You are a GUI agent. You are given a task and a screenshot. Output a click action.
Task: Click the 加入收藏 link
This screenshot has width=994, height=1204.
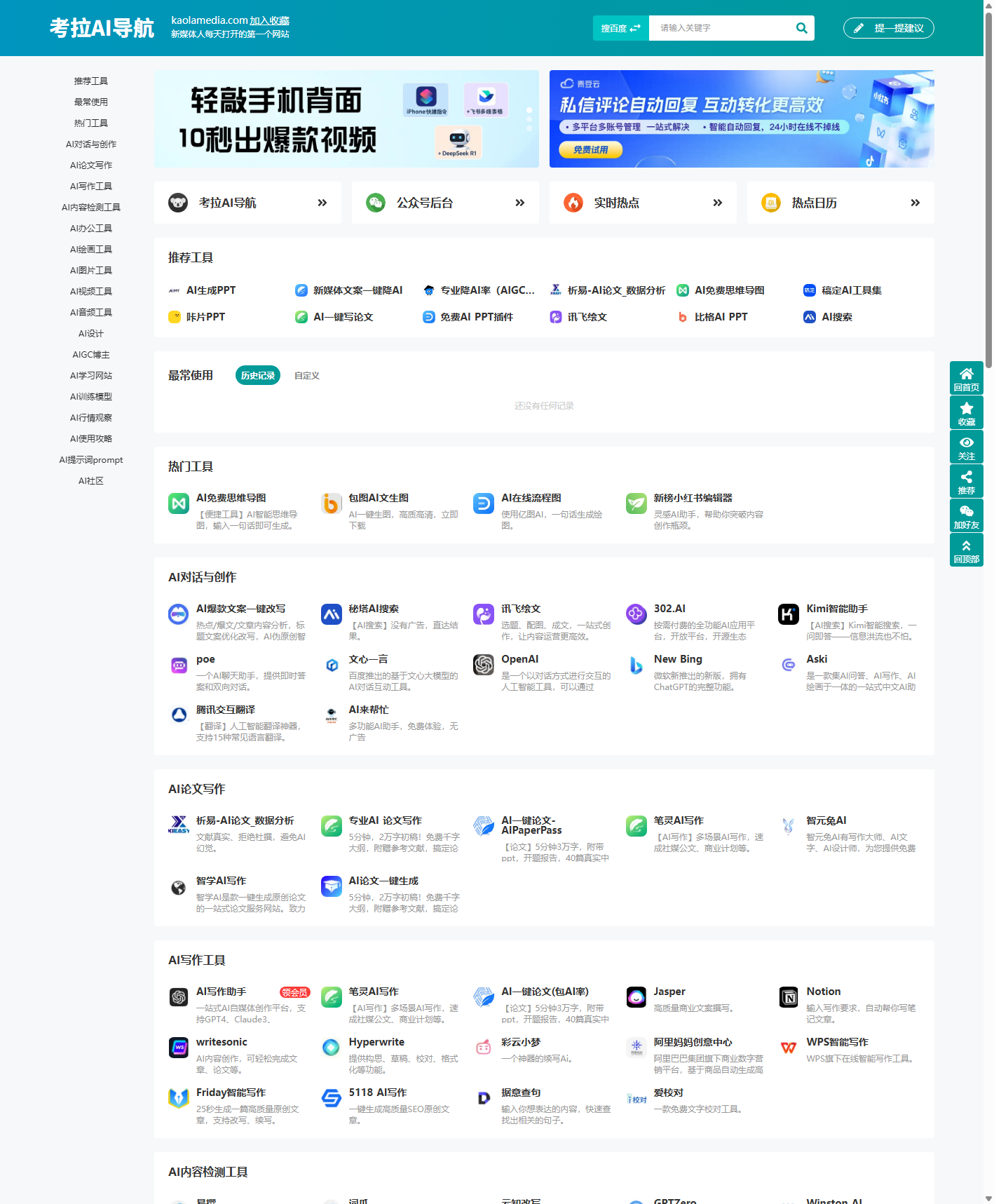(270, 20)
